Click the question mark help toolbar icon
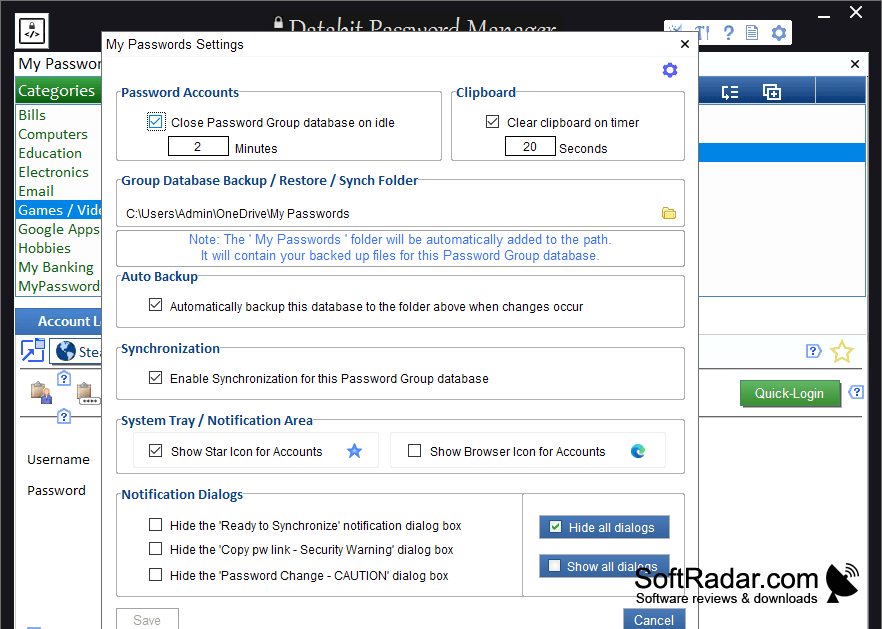Image resolution: width=882 pixels, height=629 pixels. (728, 33)
